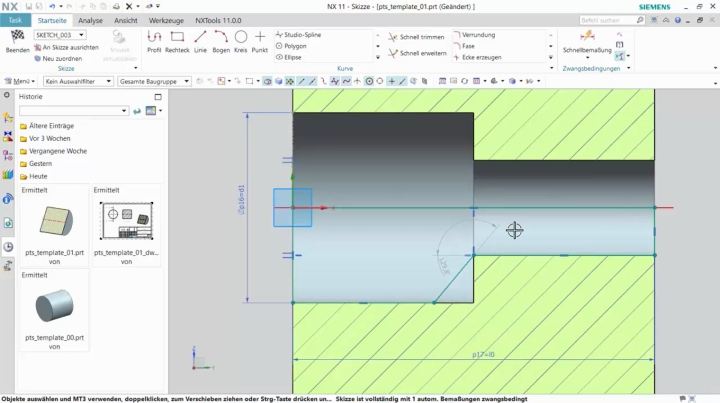The height and width of the screenshot is (403, 720).
Task: Click the Schnellbemaßung dimension tool
Action: point(587,40)
